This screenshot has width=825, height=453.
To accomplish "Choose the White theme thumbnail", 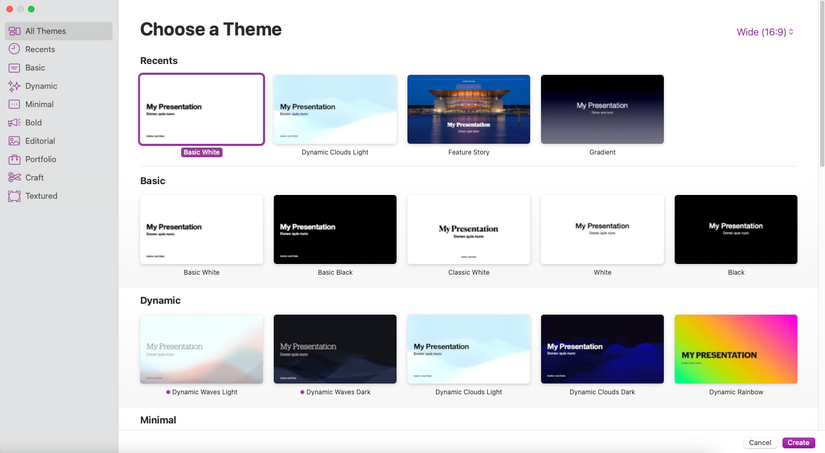I will point(602,229).
